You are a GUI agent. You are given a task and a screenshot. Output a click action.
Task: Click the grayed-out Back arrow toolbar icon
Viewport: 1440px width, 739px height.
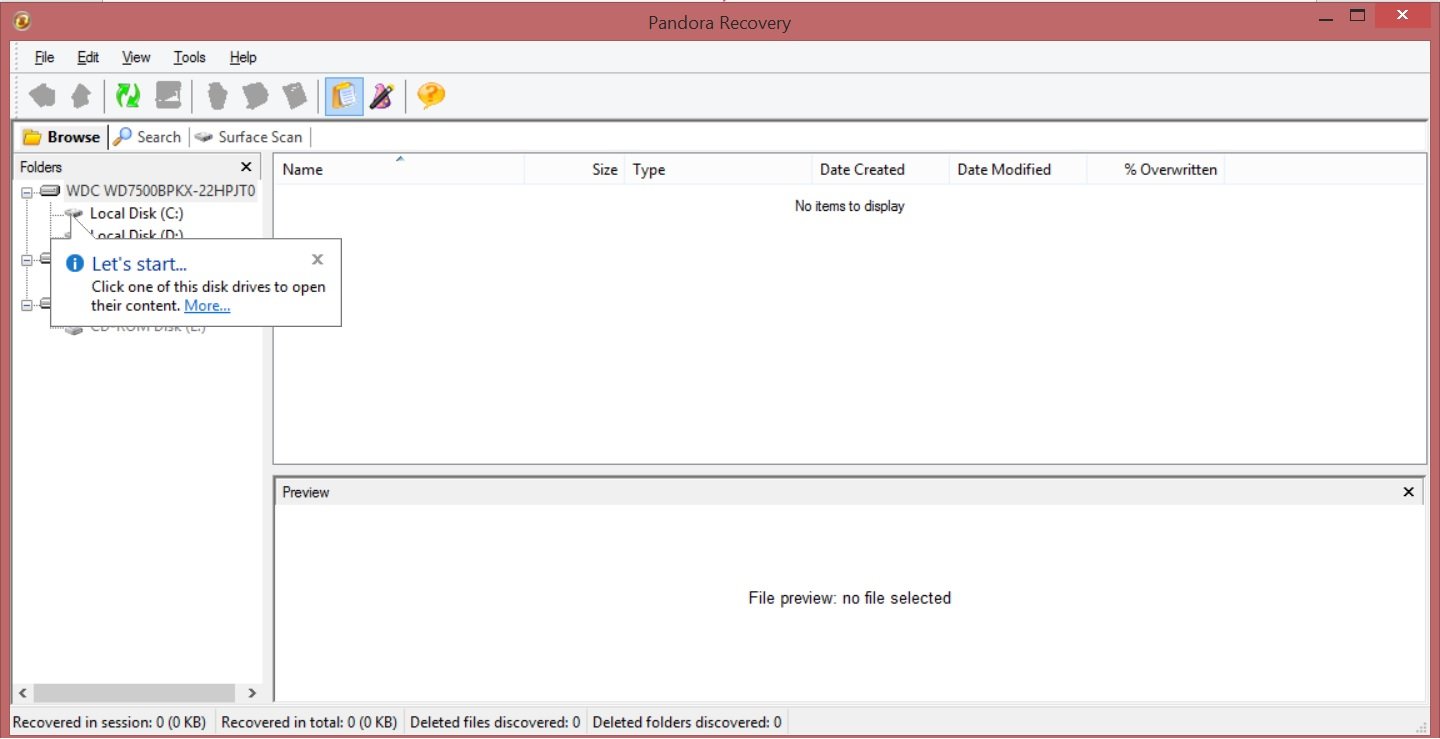pyautogui.click(x=42, y=96)
